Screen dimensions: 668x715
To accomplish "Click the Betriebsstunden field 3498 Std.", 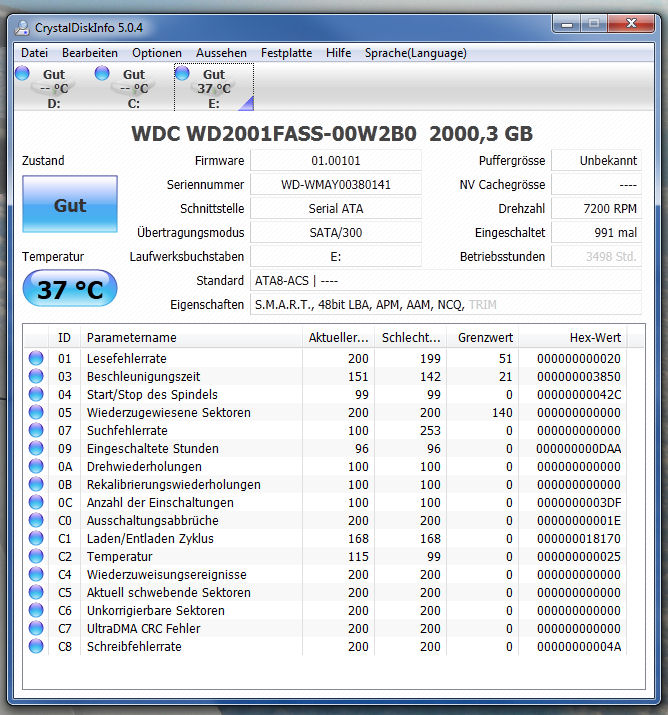I will click(596, 257).
